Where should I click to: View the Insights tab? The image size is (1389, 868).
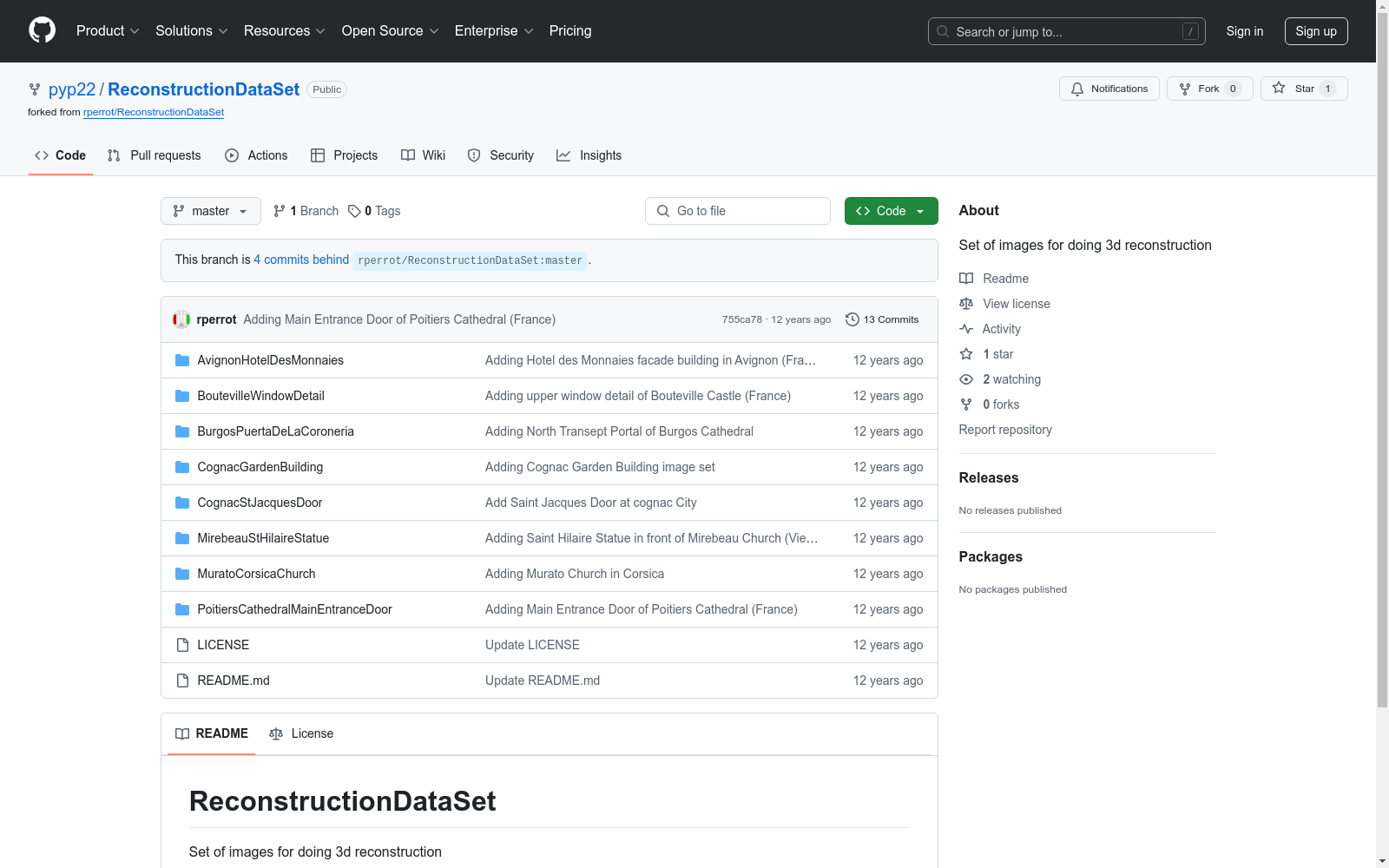589,155
